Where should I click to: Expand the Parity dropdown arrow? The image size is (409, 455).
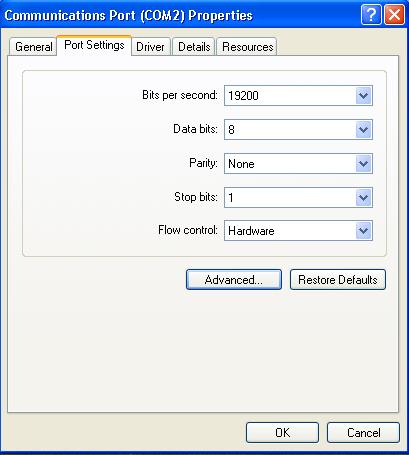tap(363, 164)
